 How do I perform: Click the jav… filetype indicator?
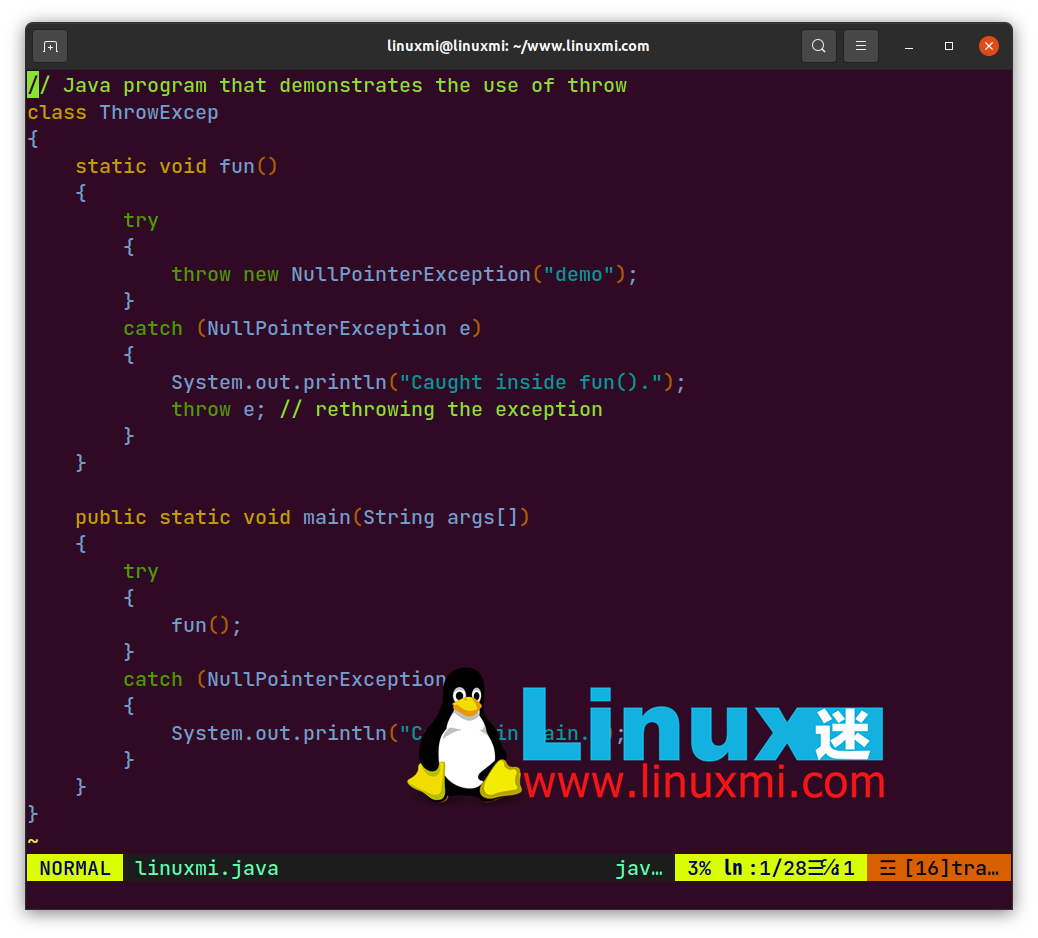[639, 868]
